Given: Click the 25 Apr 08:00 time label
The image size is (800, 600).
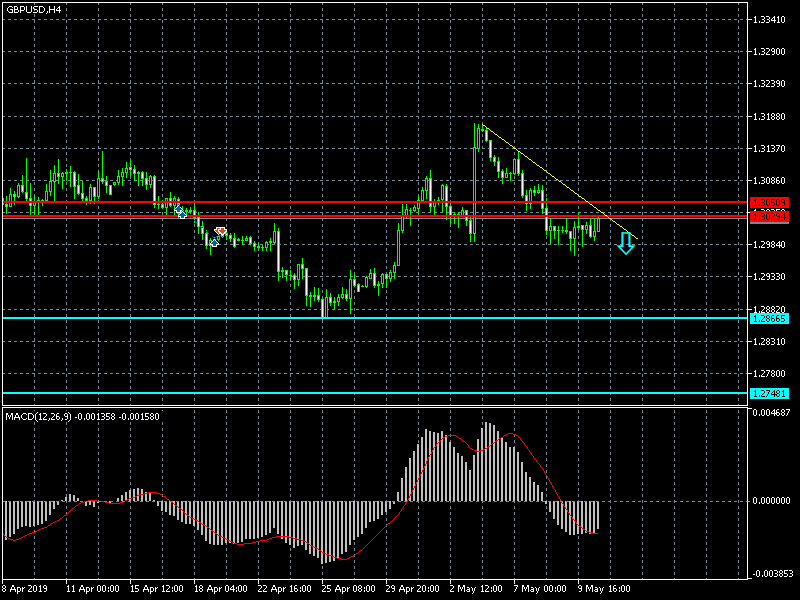Looking at the screenshot, I should point(349,589).
